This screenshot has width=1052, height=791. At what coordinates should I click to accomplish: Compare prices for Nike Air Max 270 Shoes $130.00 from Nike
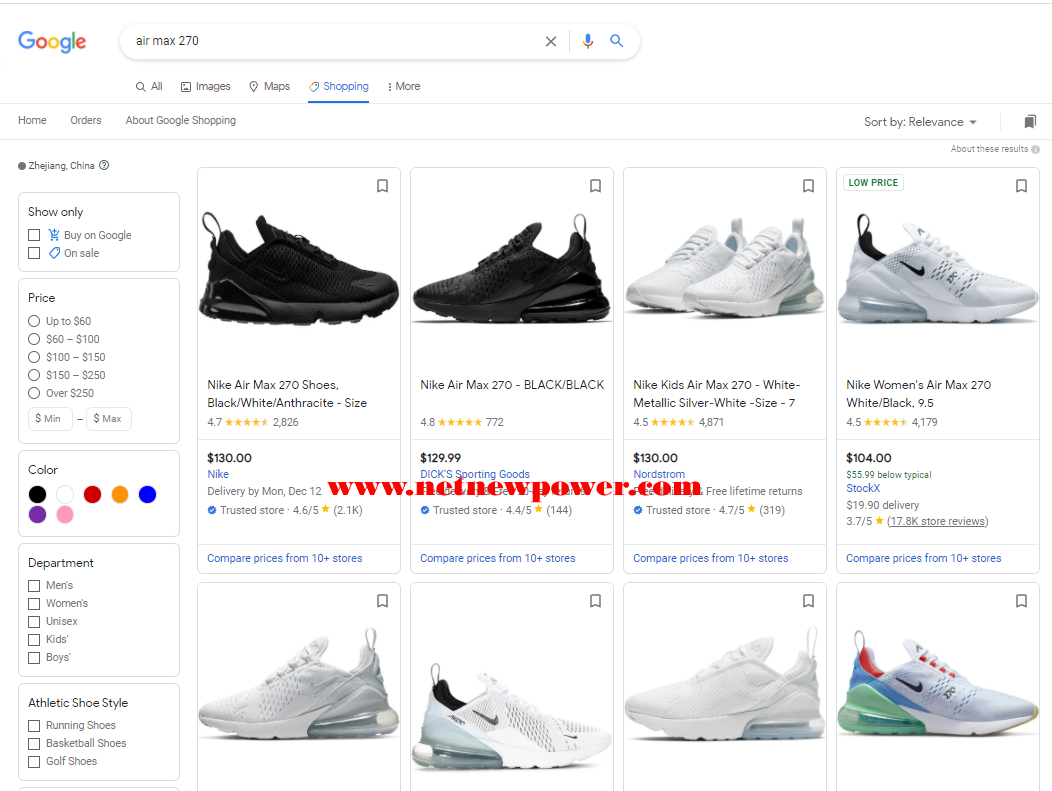tap(284, 558)
